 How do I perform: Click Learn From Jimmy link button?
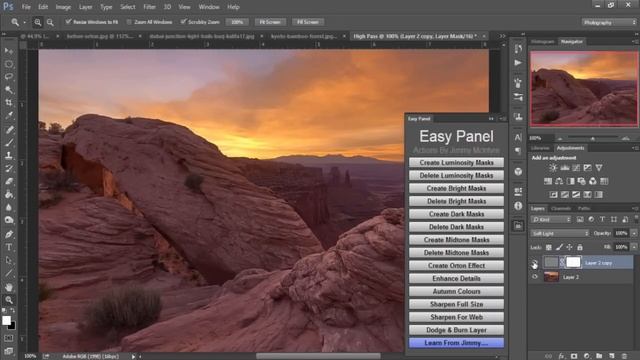456,343
